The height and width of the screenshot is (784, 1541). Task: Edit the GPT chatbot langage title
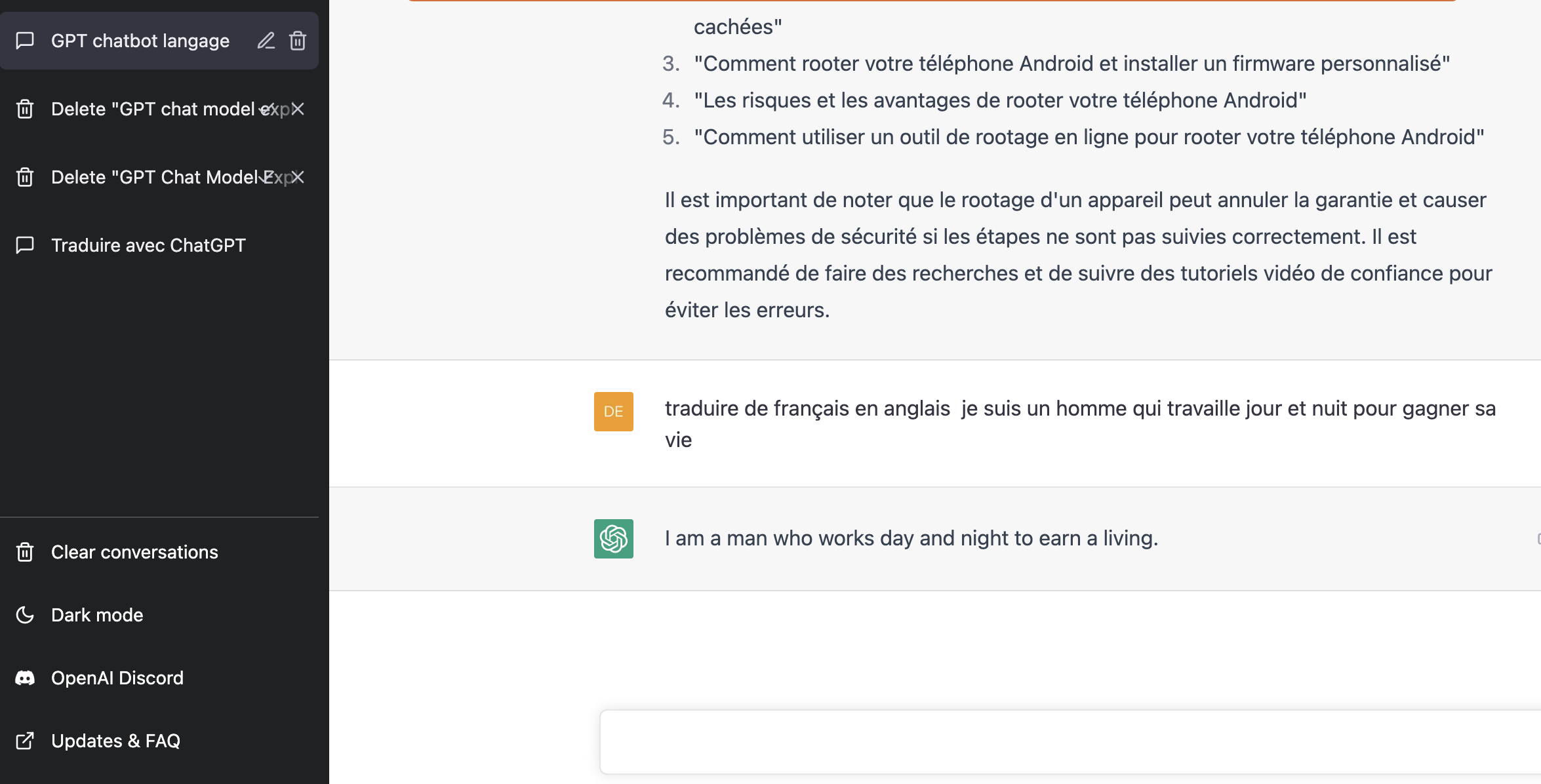(266, 41)
